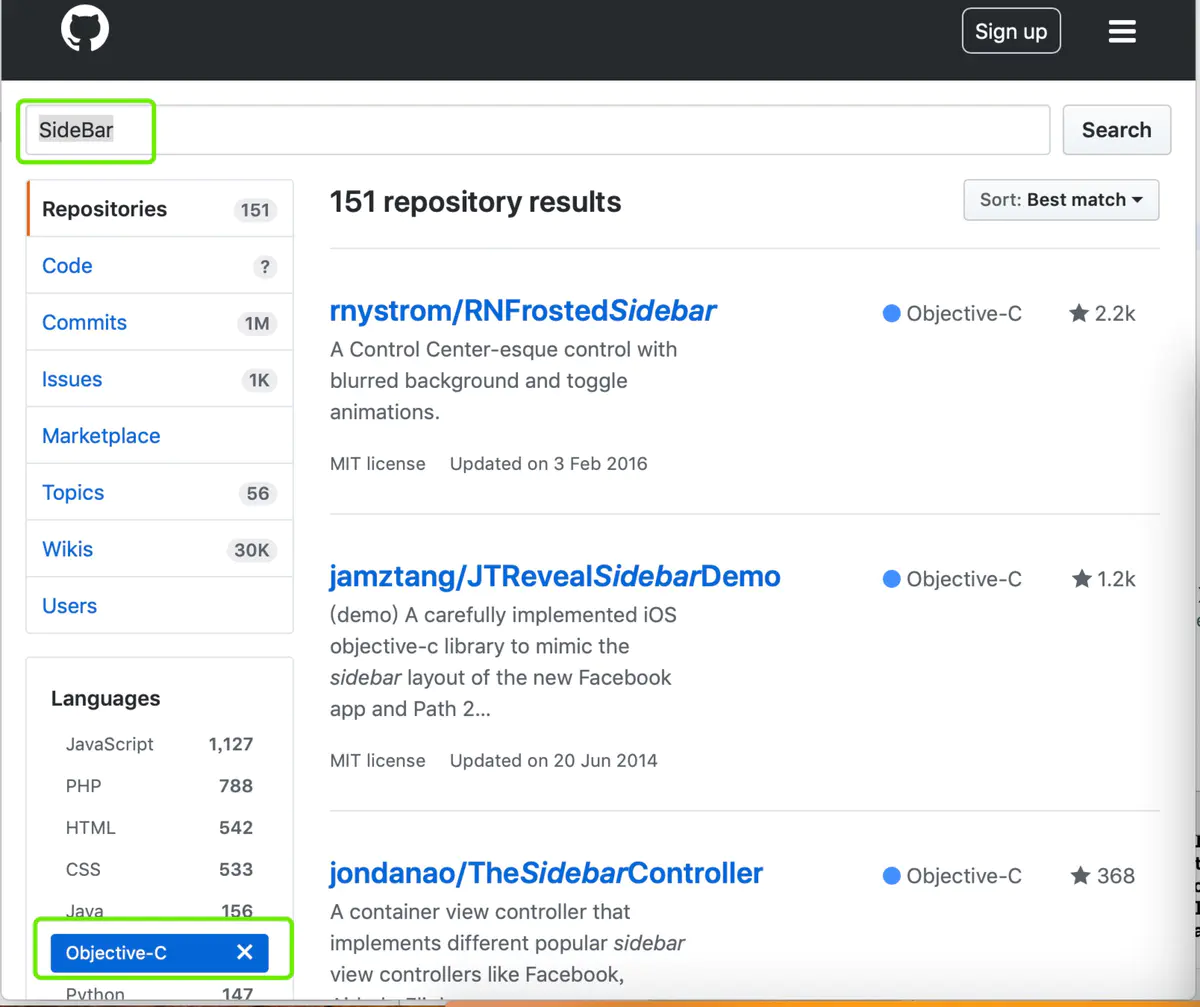Open the rnystrom/RNFrostedSidebar repository
The height and width of the screenshot is (1007, 1200).
click(x=523, y=311)
